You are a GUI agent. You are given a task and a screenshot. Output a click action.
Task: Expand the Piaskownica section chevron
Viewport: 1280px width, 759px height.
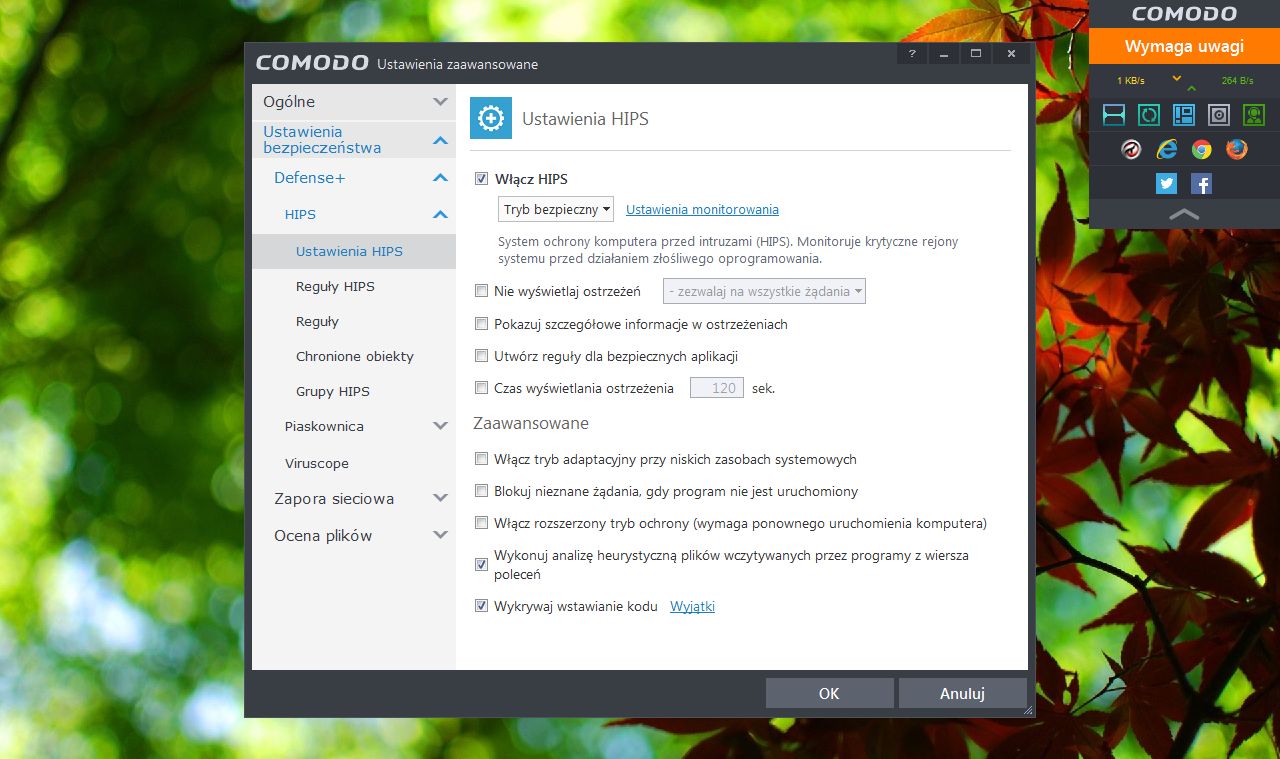tap(440, 426)
